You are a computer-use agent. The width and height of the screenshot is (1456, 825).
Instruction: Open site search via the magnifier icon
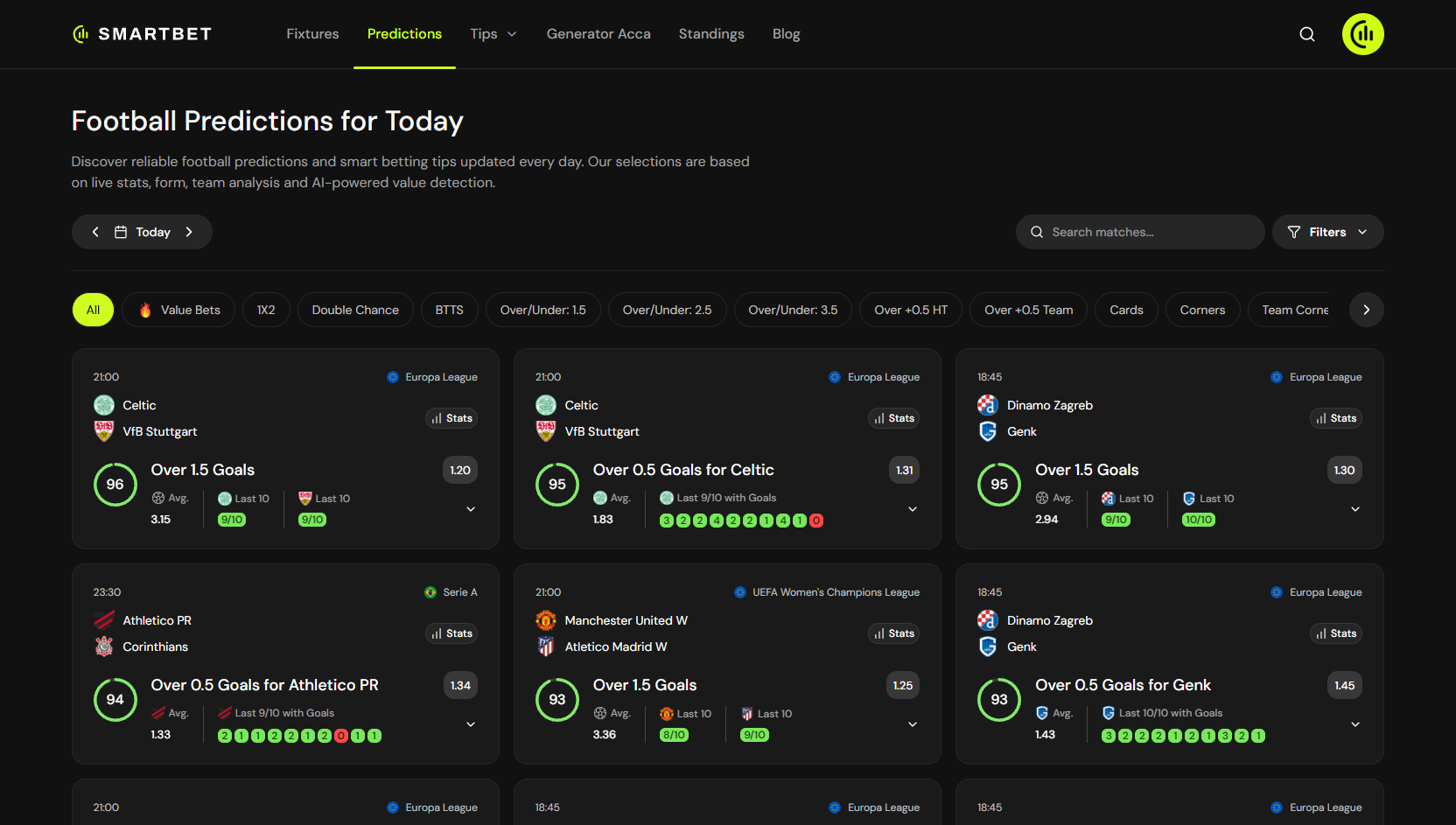1307,34
